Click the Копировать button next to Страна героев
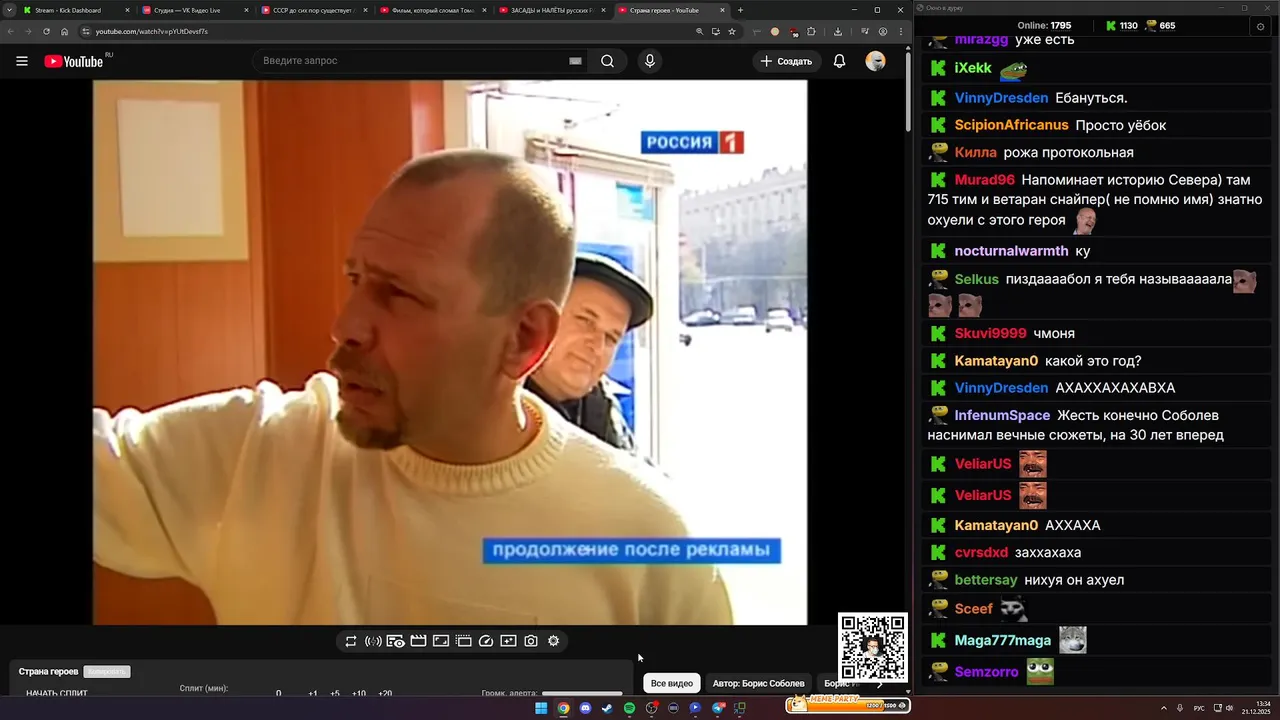 [107, 672]
